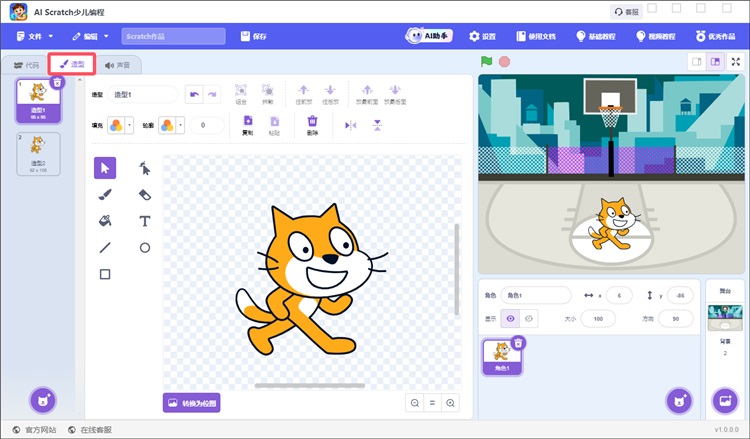Open the 填充 fill color dropdown
The height and width of the screenshot is (439, 750).
(121, 125)
